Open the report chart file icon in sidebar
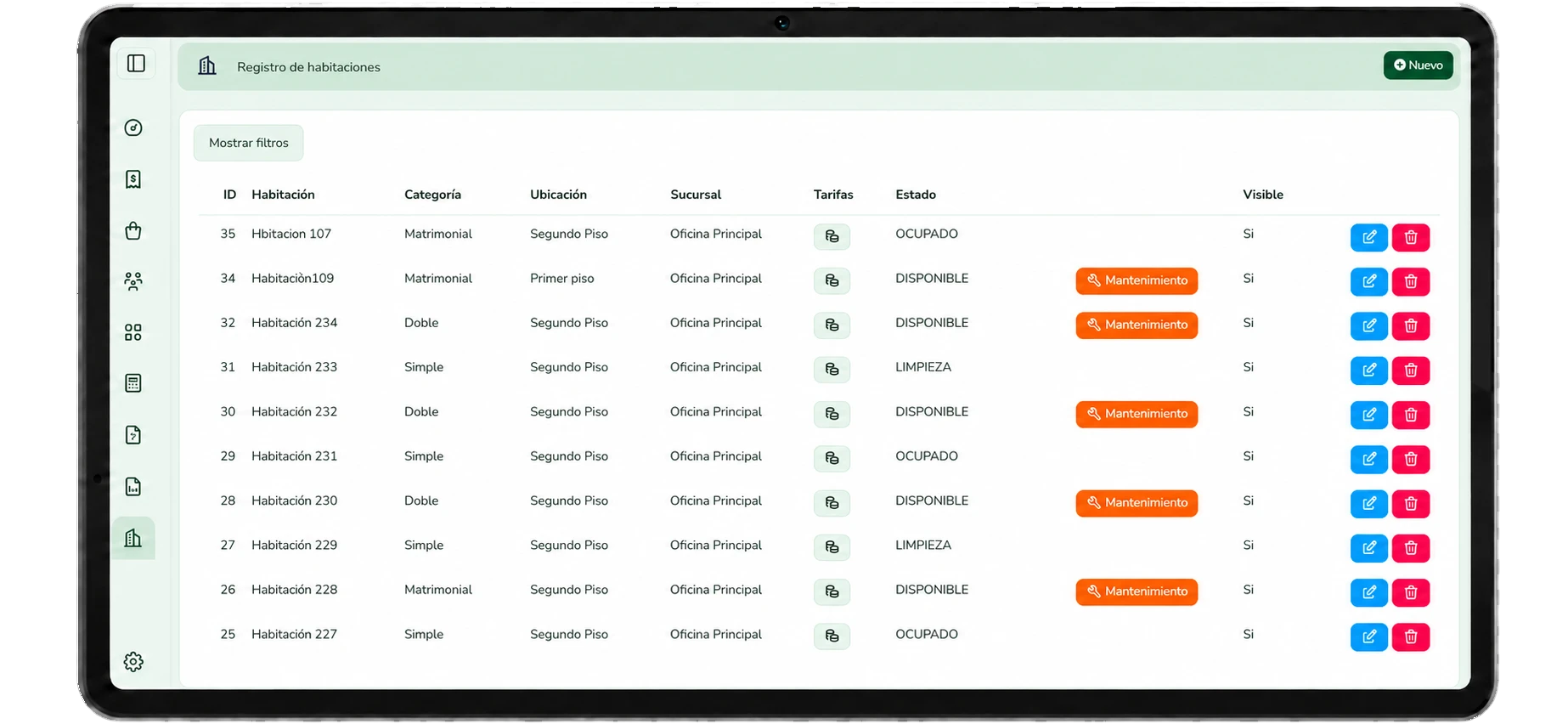1568x724 pixels. [x=133, y=487]
